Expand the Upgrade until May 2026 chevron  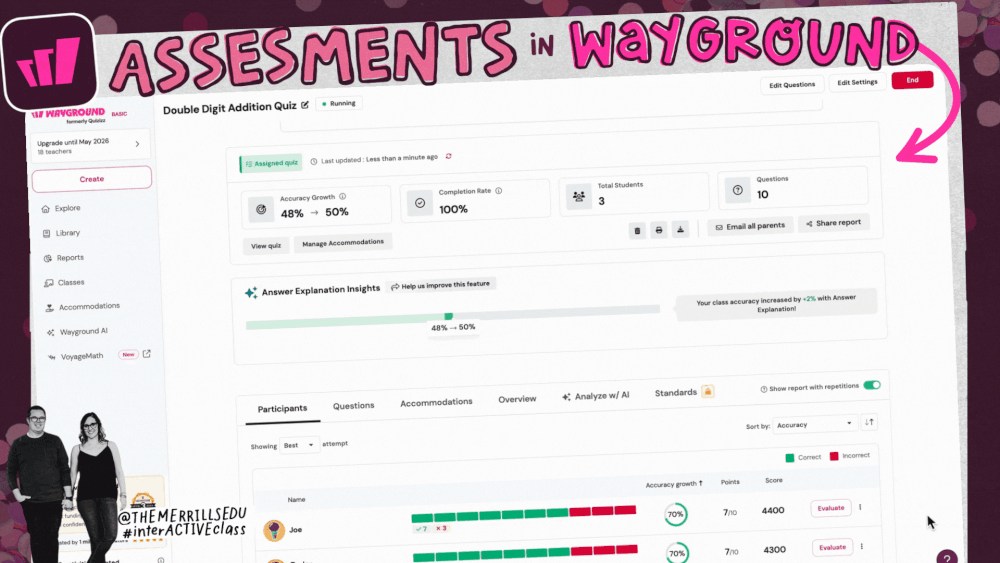(x=137, y=144)
